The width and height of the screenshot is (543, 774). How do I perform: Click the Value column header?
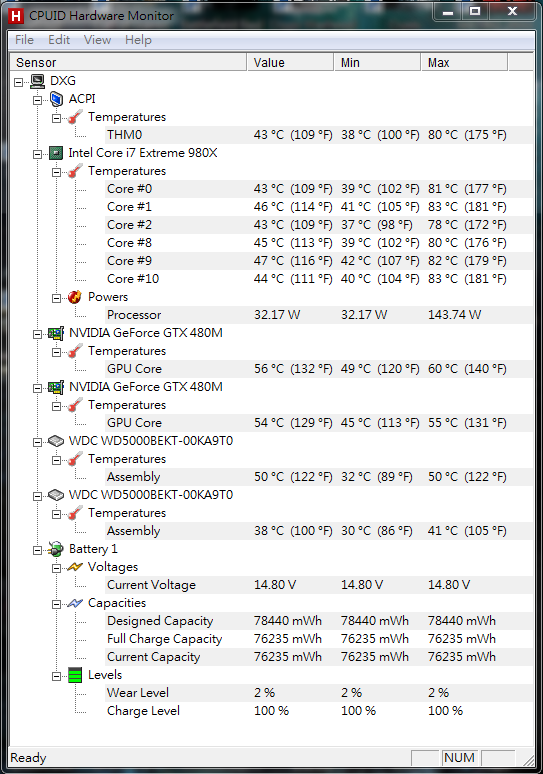click(290, 63)
